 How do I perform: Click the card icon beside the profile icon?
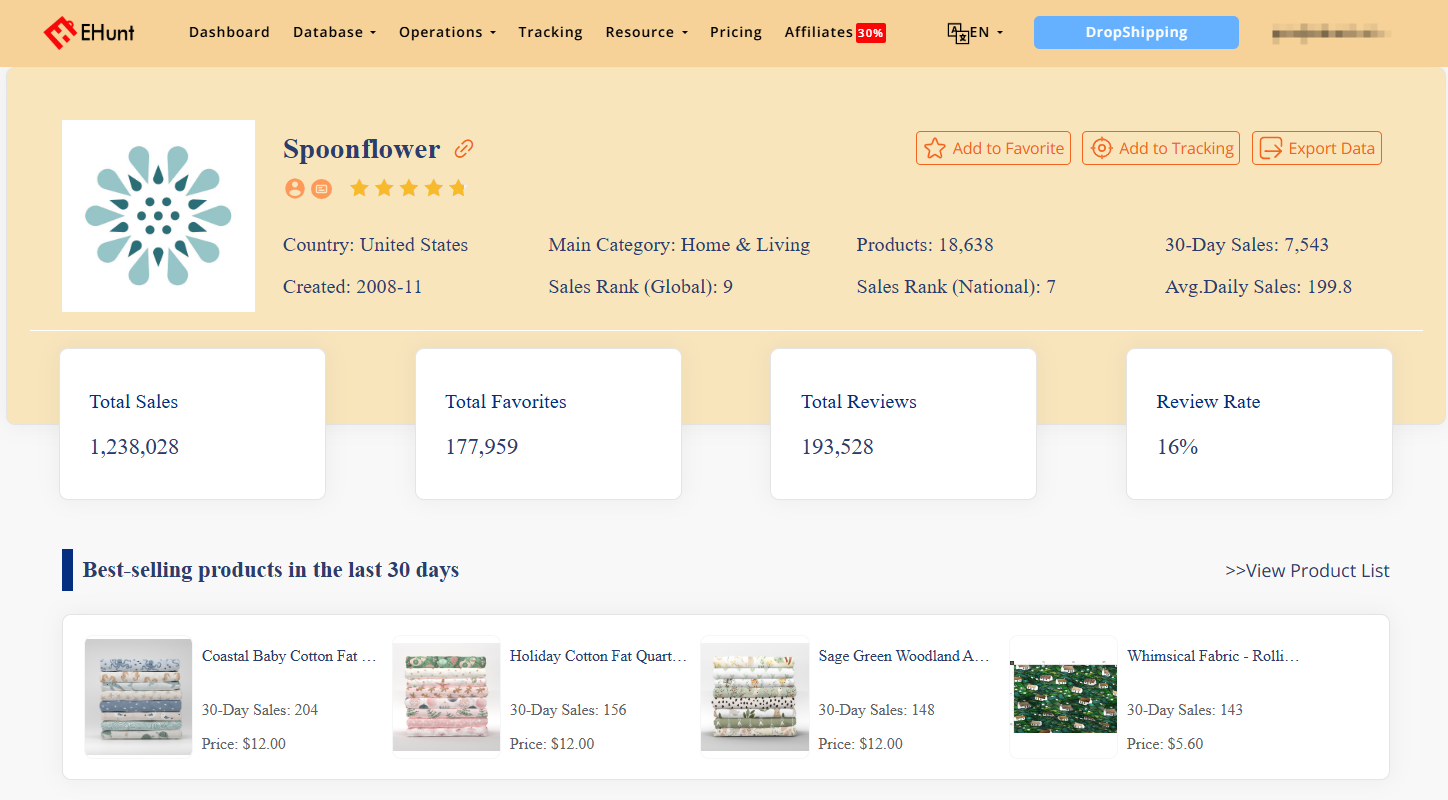[321, 188]
